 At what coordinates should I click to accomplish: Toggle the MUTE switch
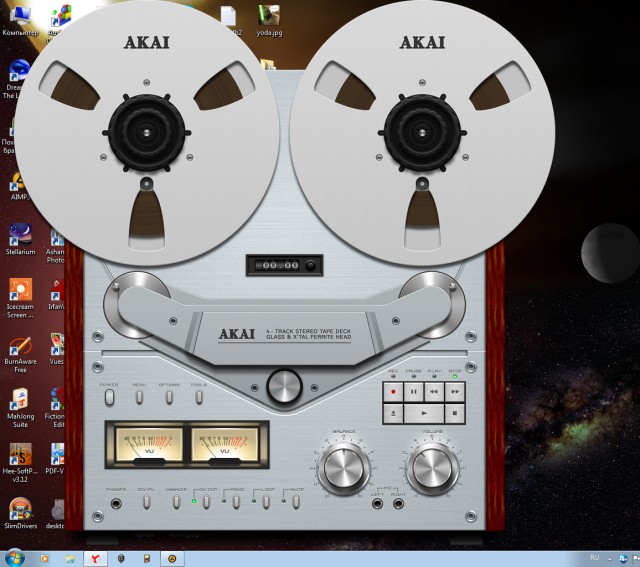pos(296,502)
